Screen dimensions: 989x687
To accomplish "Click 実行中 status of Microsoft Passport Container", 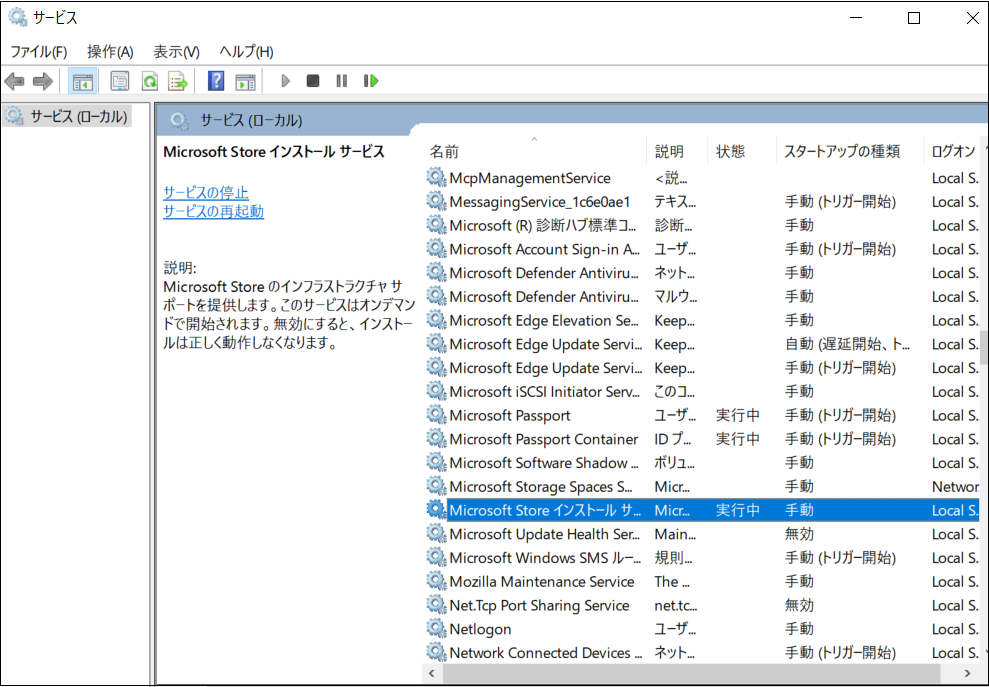I will point(738,439).
